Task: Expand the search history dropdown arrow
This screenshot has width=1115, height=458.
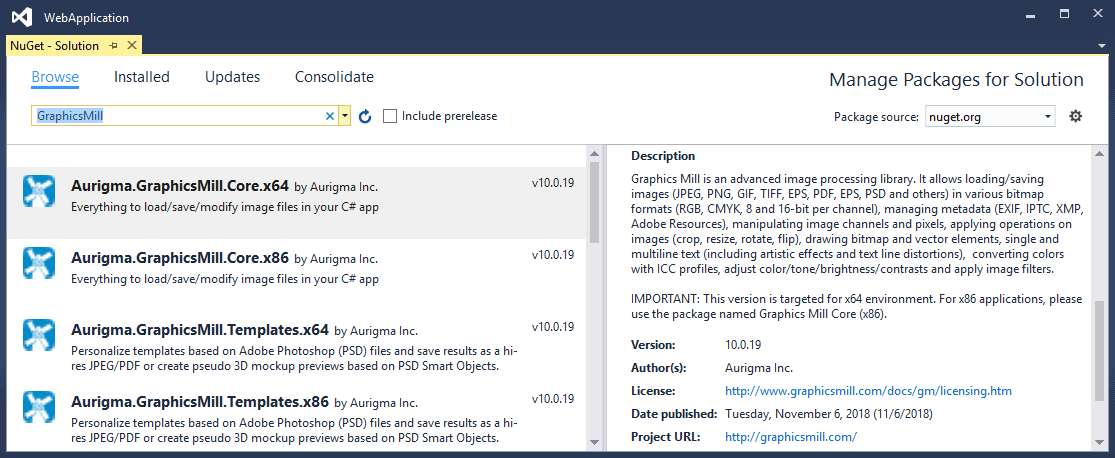Action: pyautogui.click(x=344, y=116)
